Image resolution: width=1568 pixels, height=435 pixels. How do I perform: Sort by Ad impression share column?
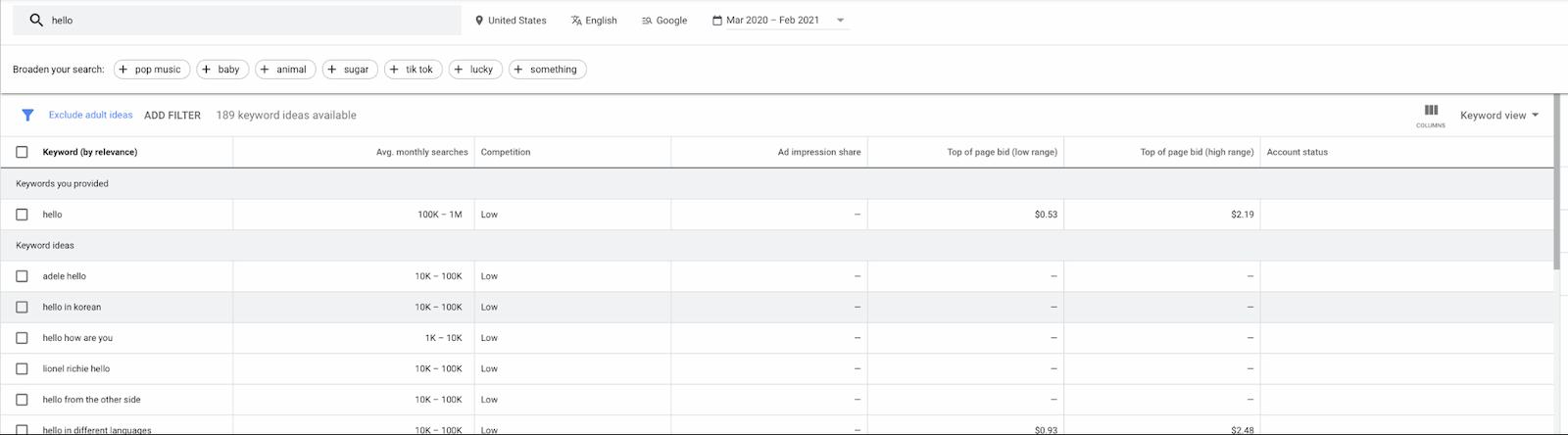819,152
